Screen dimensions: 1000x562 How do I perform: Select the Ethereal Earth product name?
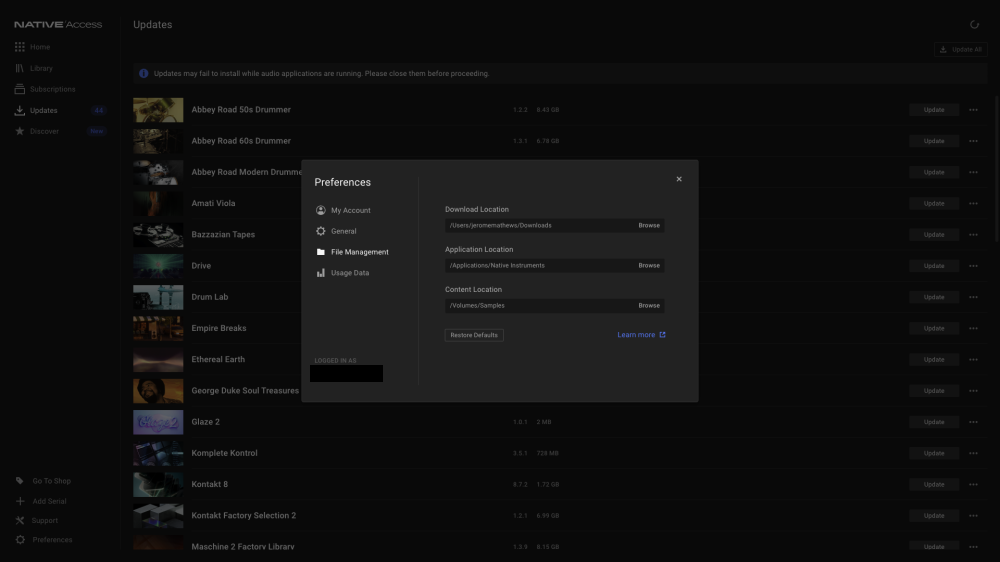[x=218, y=359]
